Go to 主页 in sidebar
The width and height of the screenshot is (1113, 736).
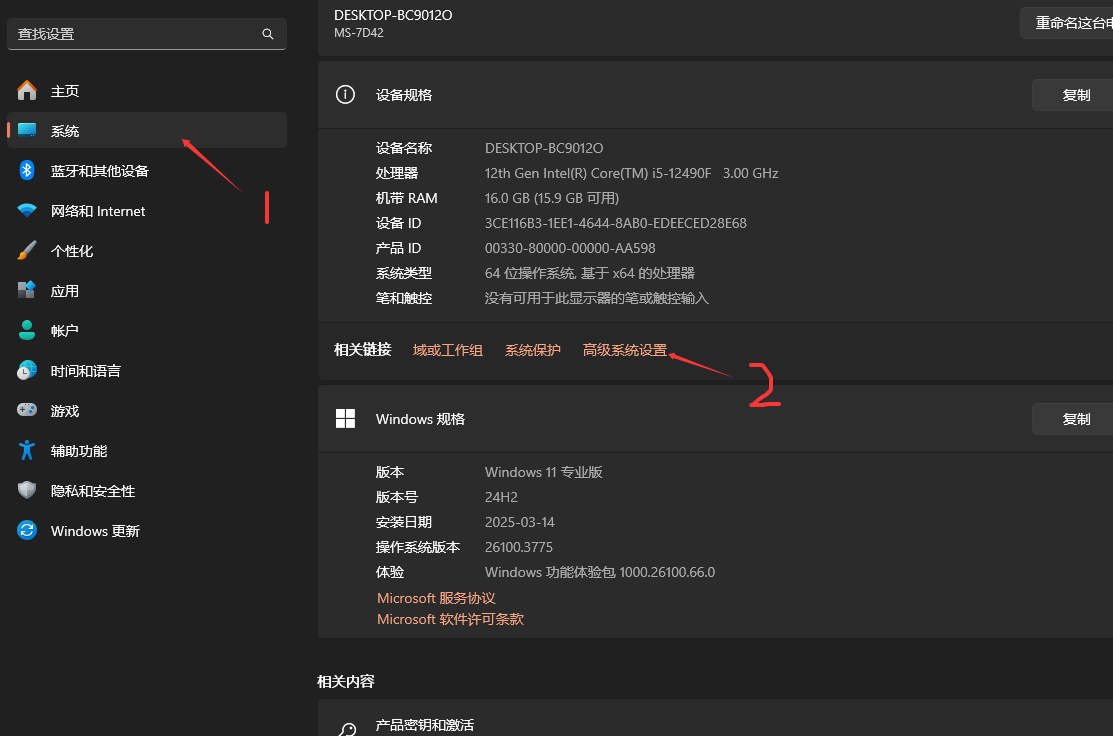[x=62, y=90]
